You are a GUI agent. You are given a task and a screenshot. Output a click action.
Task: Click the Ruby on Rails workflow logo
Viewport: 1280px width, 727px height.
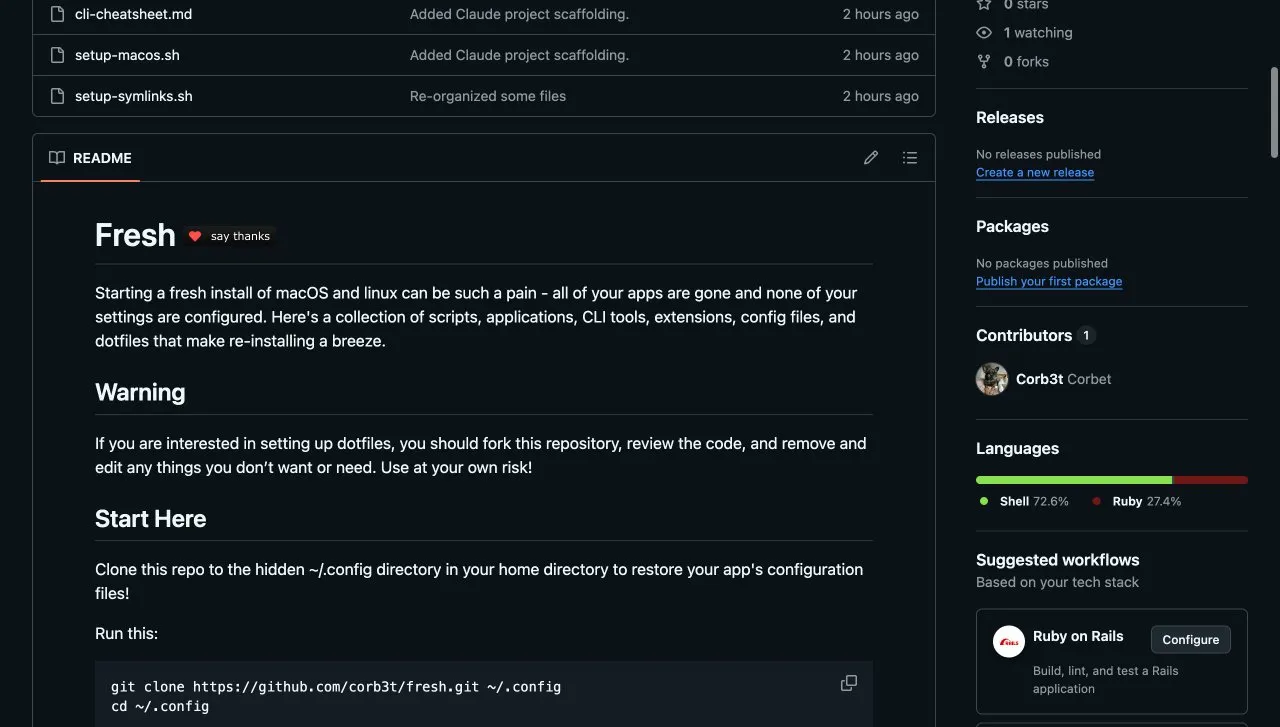(1008, 641)
